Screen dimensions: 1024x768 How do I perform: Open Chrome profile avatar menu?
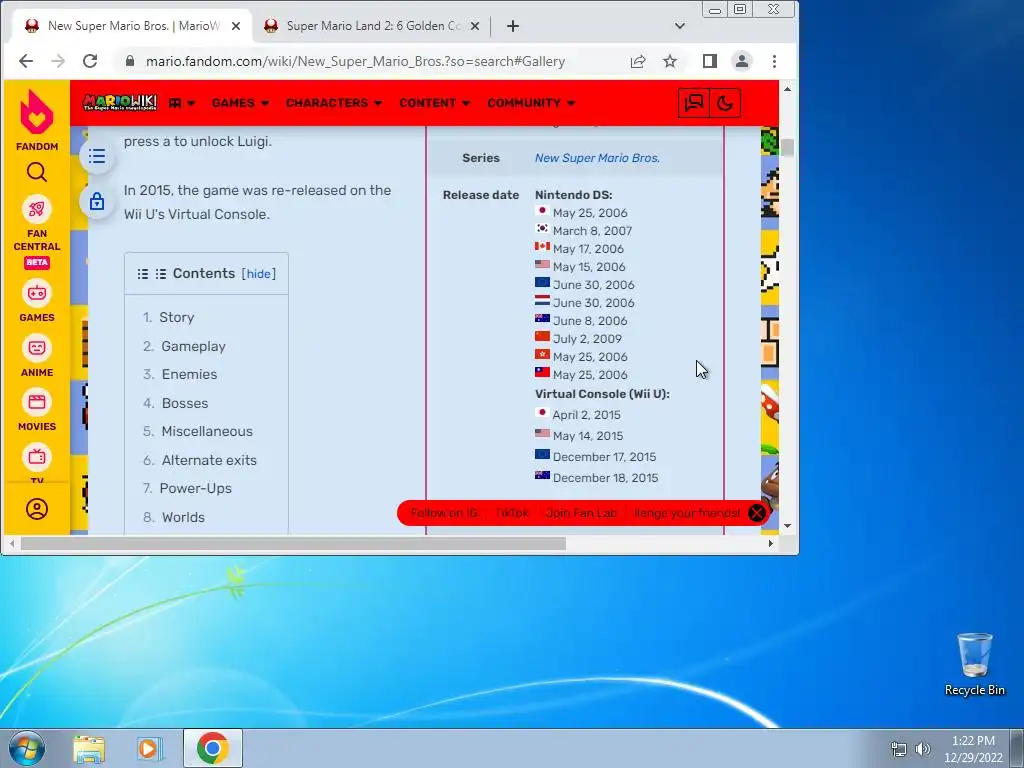742,61
